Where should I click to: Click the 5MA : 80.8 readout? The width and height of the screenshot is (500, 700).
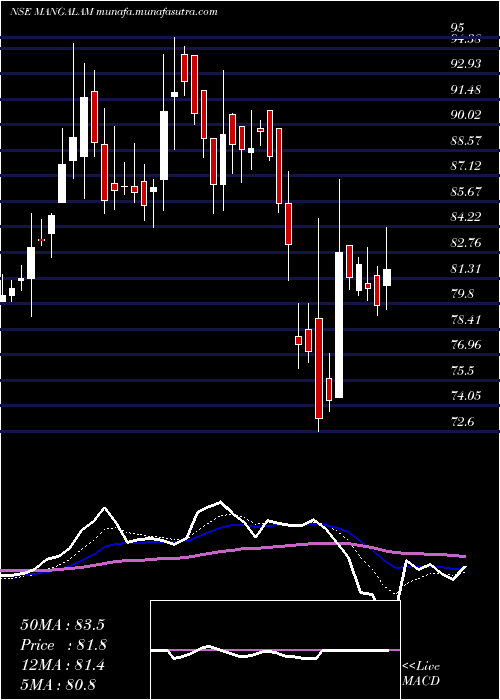(x=59, y=685)
